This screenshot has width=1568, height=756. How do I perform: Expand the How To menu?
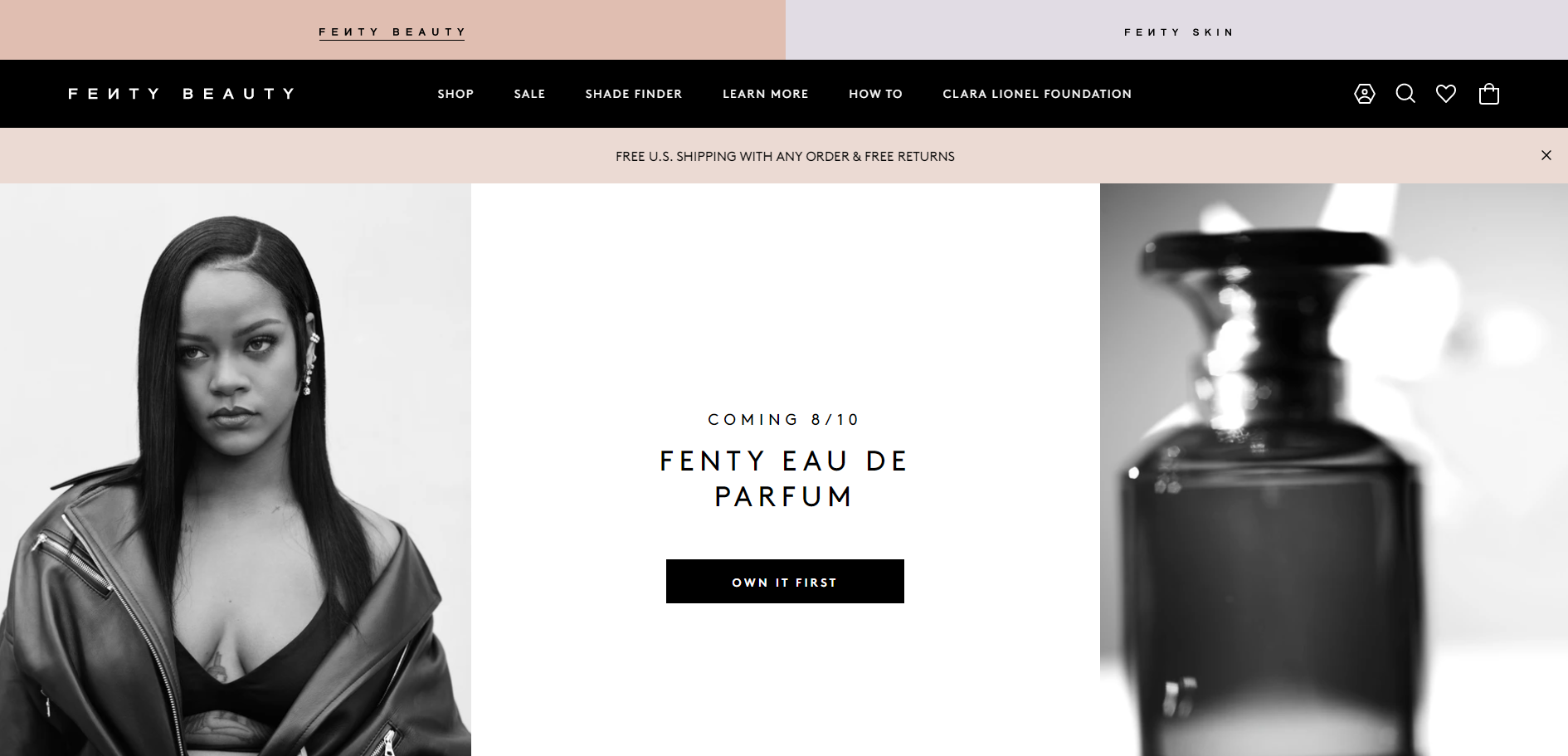[875, 94]
